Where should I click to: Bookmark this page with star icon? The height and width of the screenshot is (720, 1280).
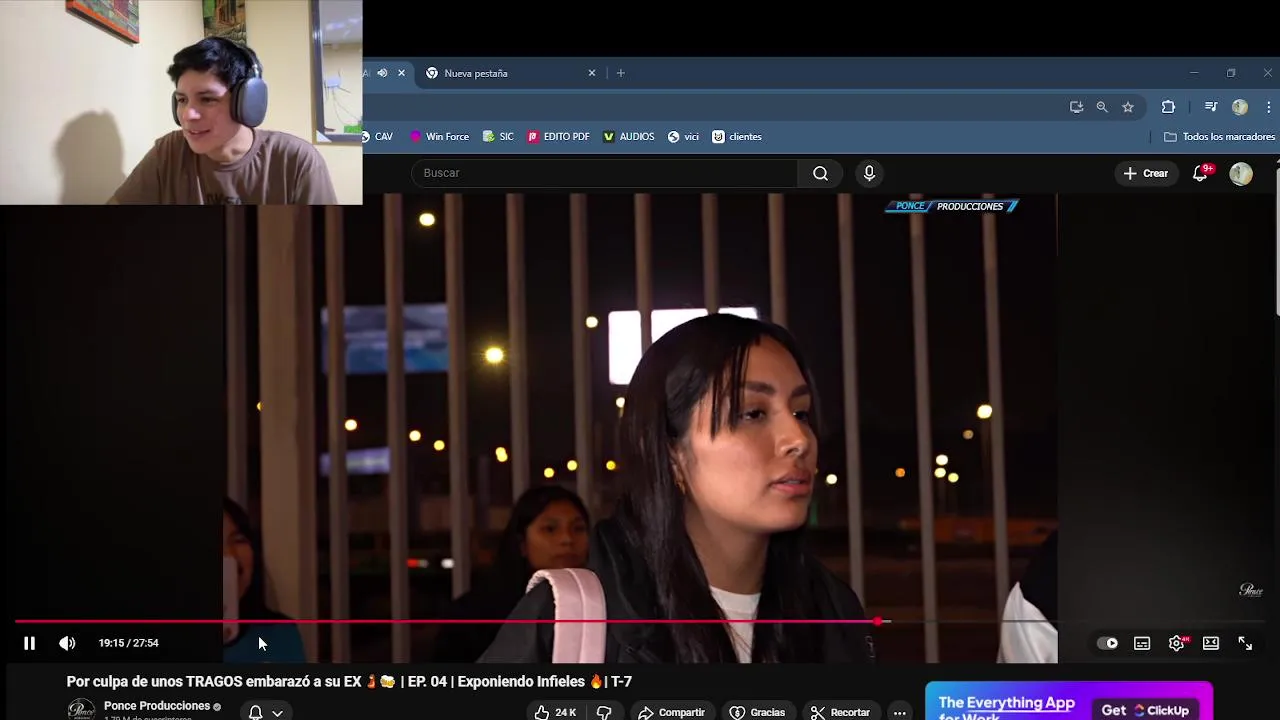pos(1128,107)
